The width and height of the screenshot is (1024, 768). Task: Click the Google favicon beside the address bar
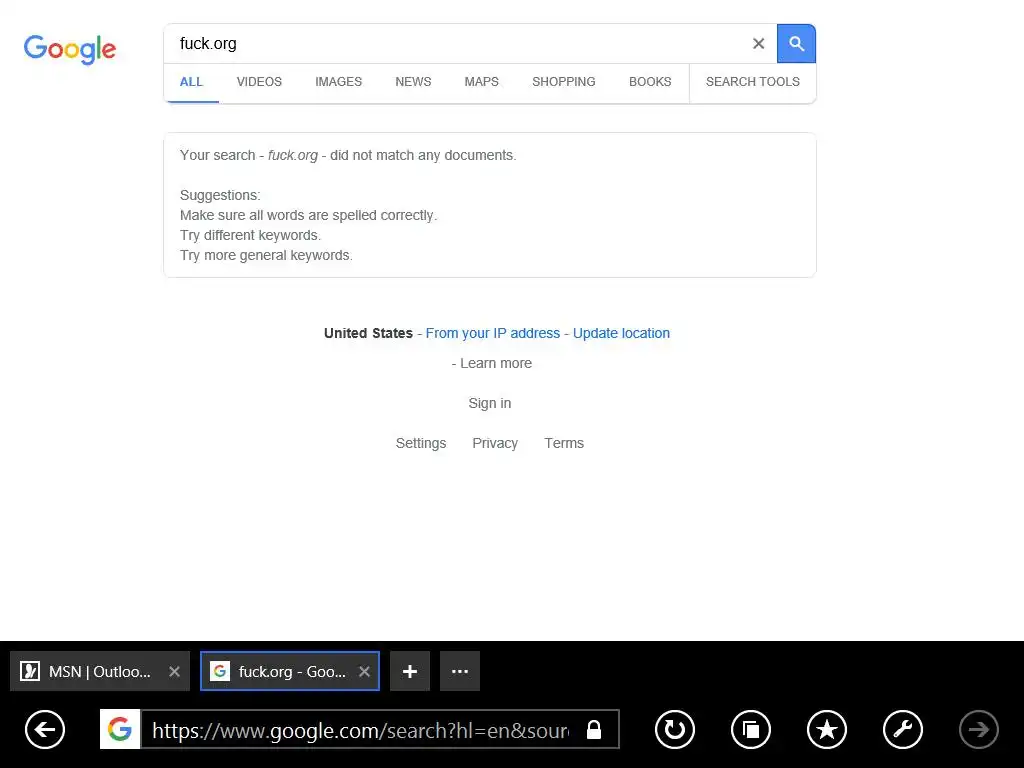(x=120, y=729)
